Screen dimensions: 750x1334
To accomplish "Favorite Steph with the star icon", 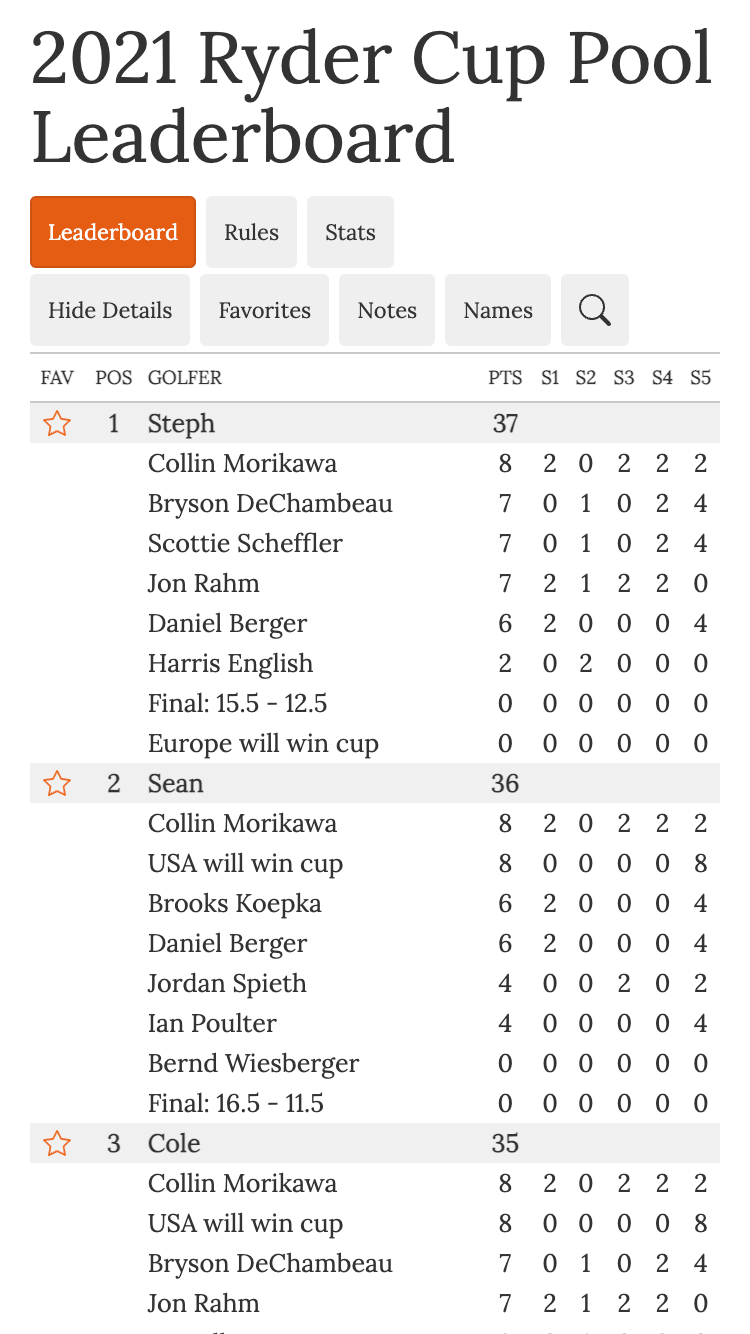I will [x=57, y=424].
